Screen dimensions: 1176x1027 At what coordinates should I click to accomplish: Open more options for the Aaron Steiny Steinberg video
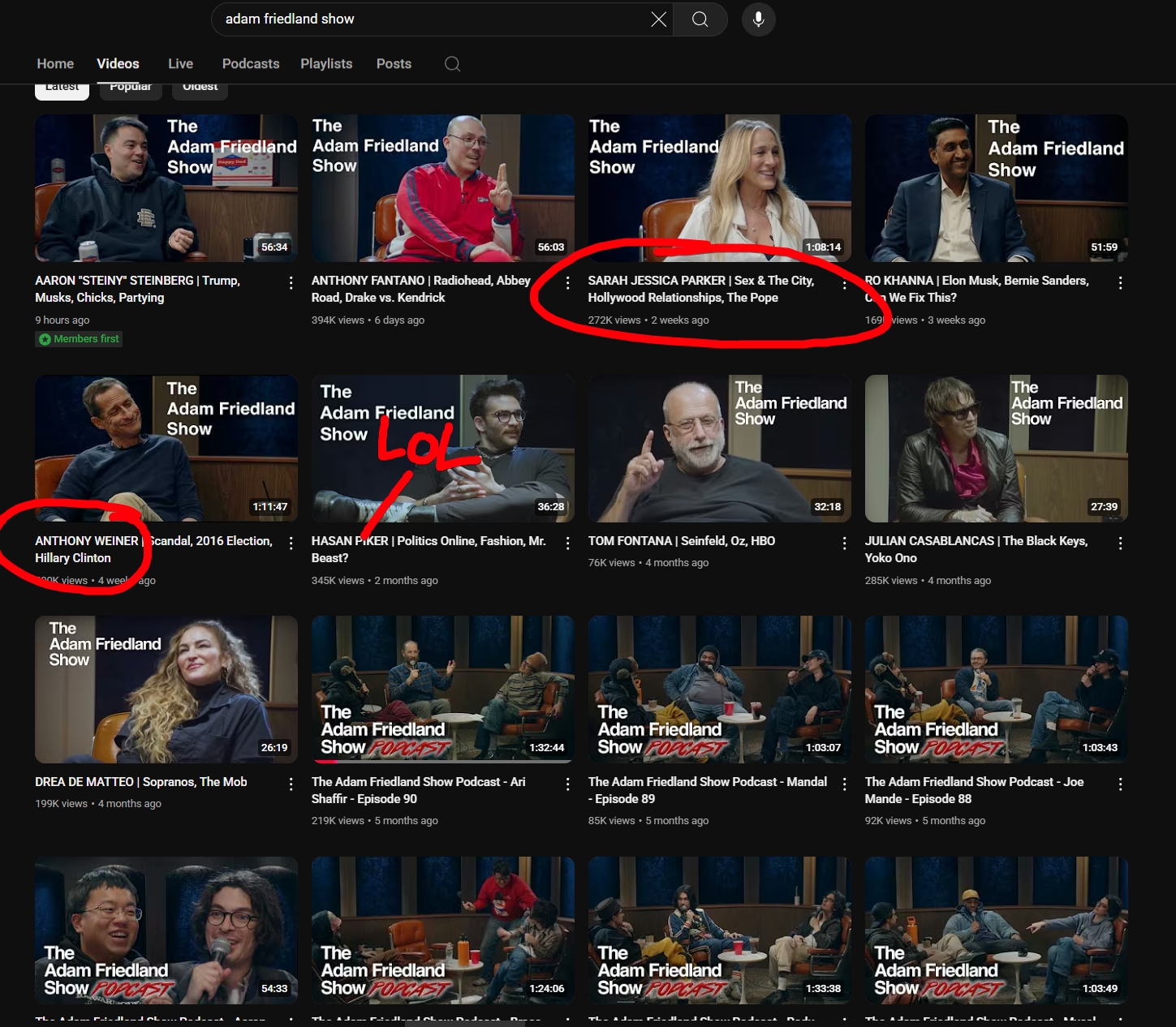[291, 282]
